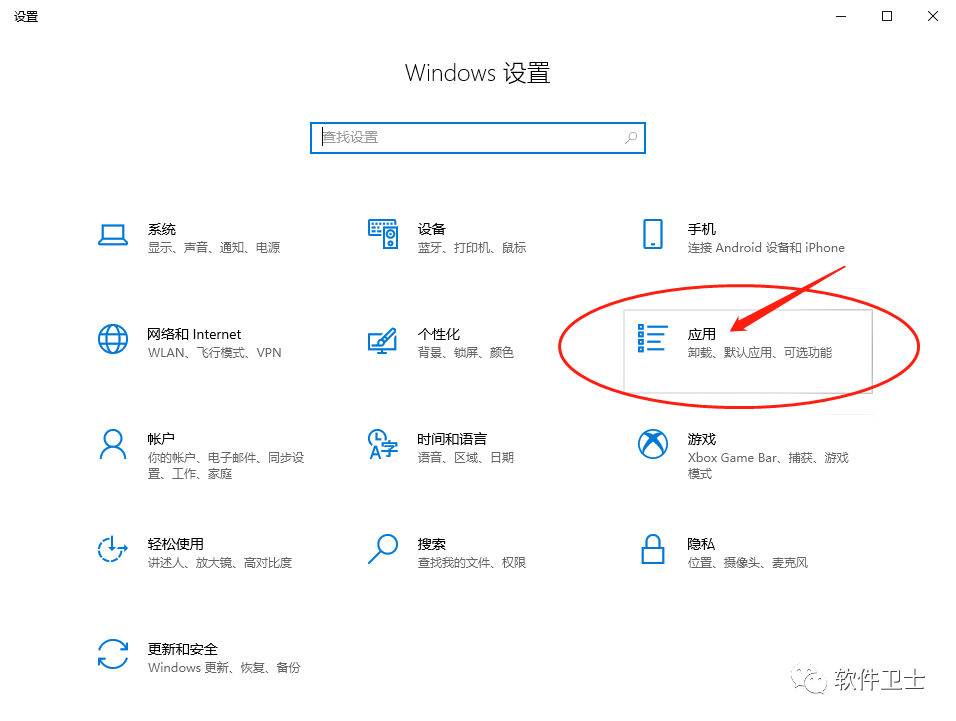Click the text Xbox Game Bar、捕获、游戏模式
This screenshot has height=721, width=956.
(x=768, y=466)
